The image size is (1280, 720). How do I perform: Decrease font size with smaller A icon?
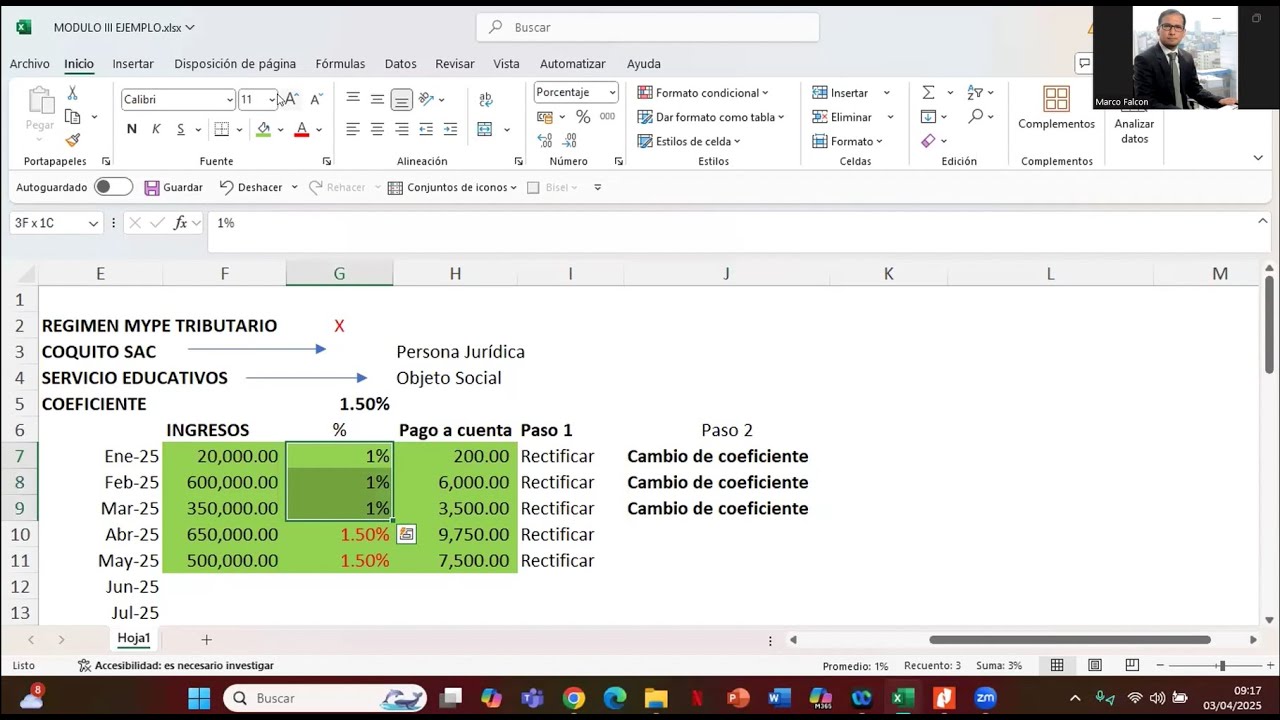(x=315, y=99)
